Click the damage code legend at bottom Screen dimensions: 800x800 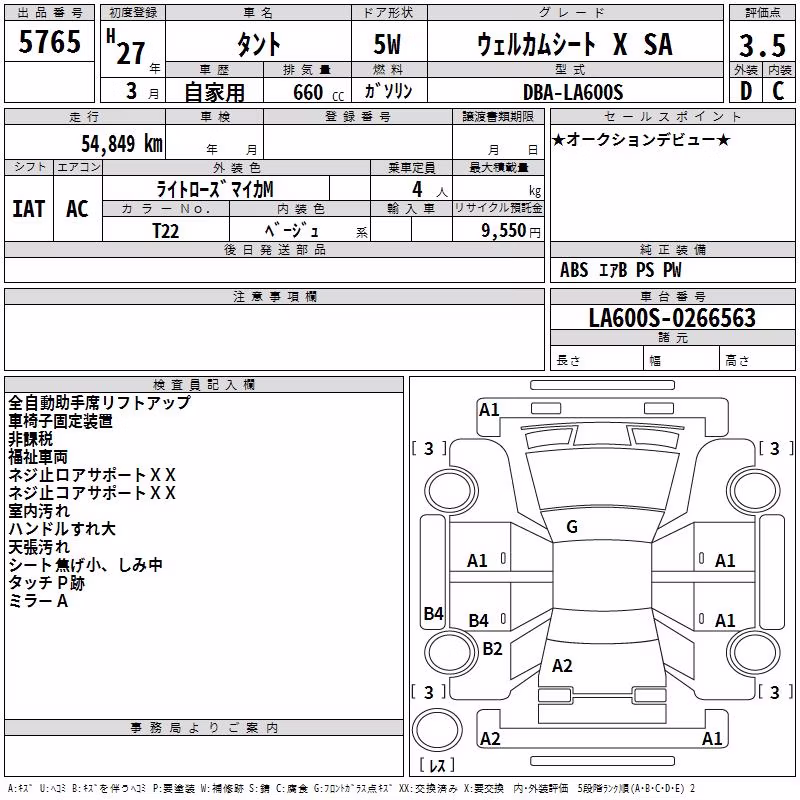351,788
